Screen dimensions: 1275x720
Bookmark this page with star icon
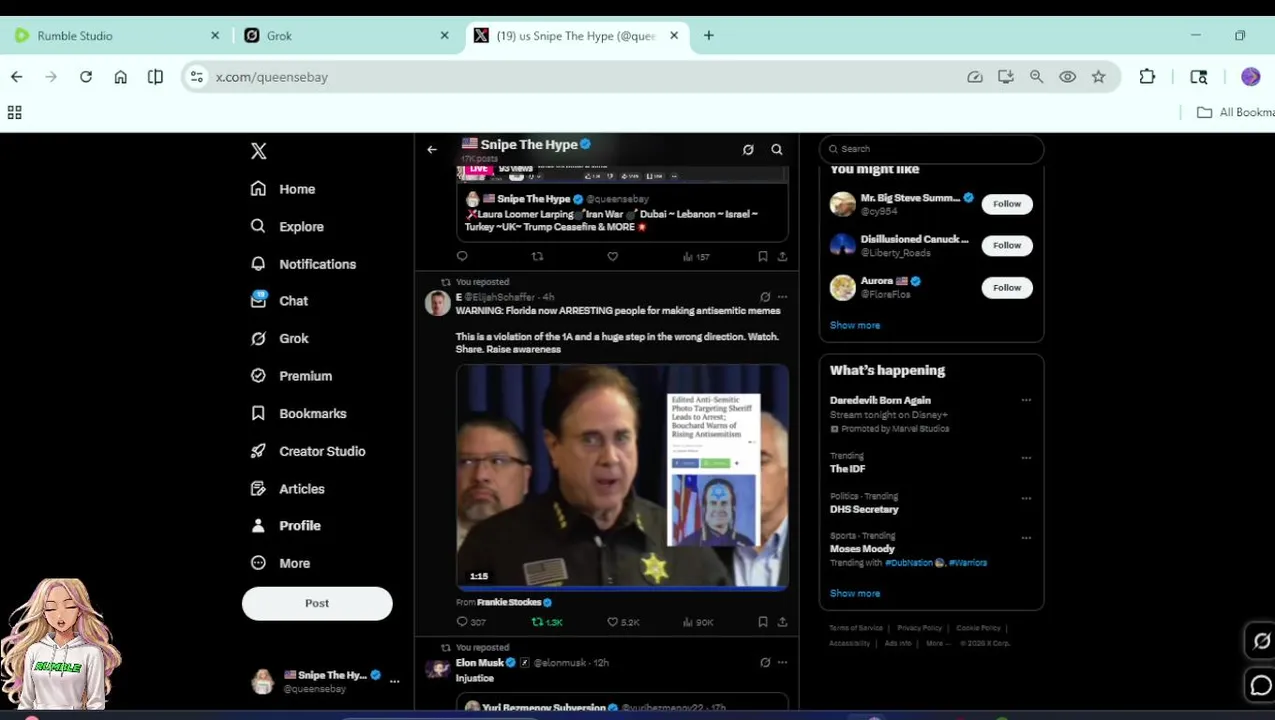(x=1099, y=77)
